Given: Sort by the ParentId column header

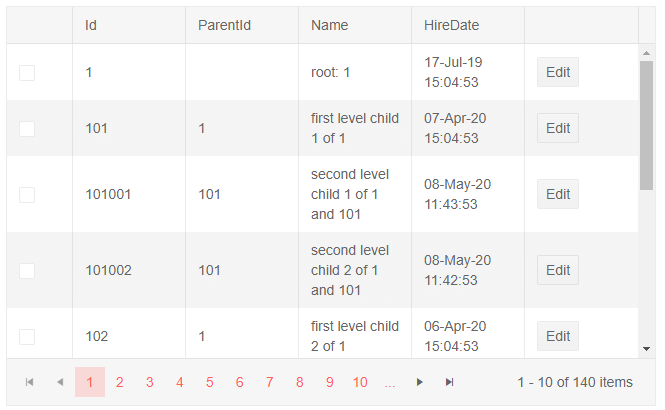Looking at the screenshot, I should click(224, 25).
